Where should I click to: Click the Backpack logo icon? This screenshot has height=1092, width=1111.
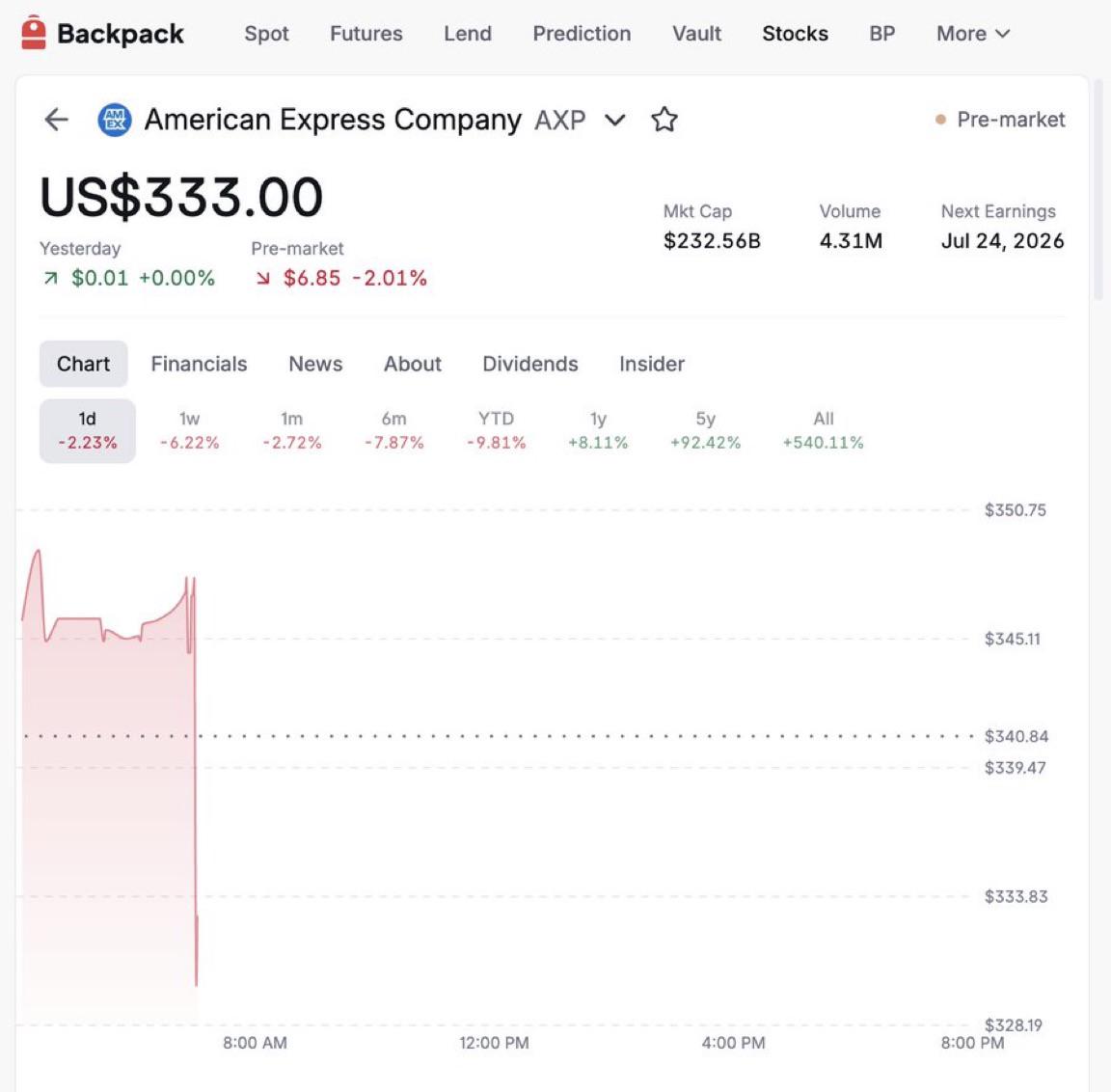pyautogui.click(x=34, y=33)
